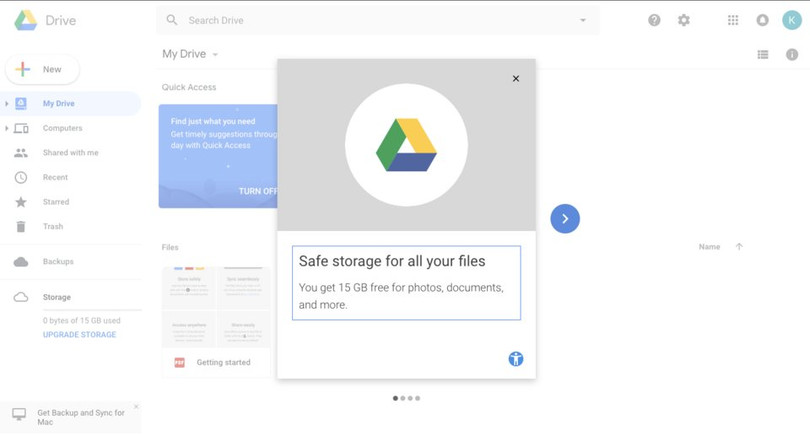Image resolution: width=810 pixels, height=435 pixels.
Task: Open the Settings gear icon
Action: (x=684, y=20)
